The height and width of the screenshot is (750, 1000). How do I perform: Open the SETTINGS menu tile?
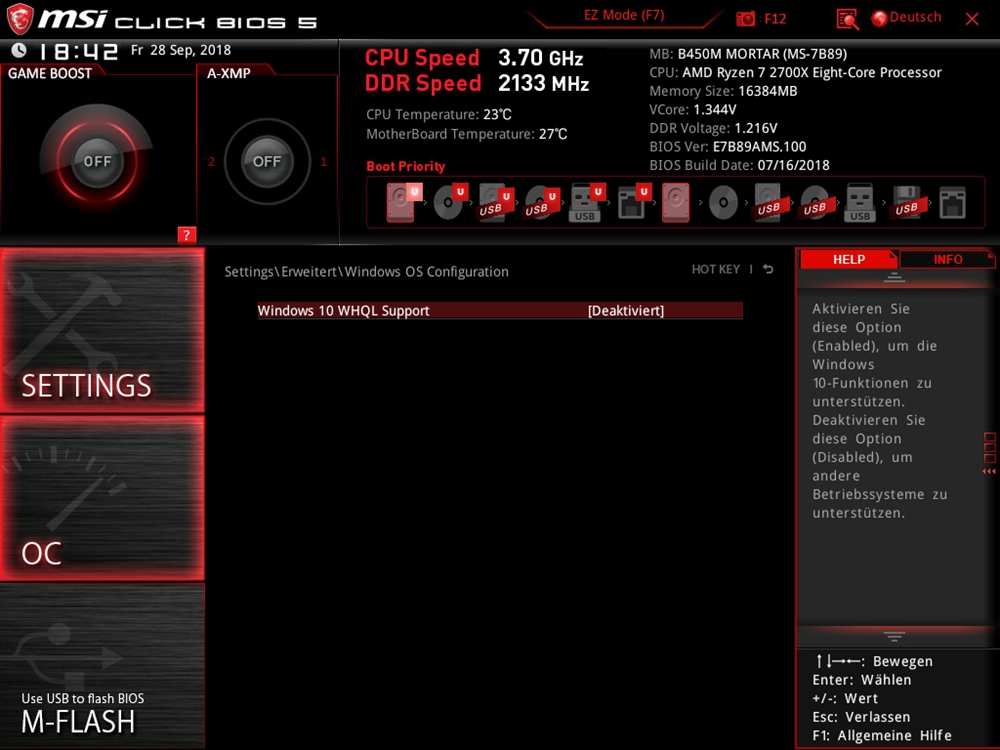click(x=102, y=330)
